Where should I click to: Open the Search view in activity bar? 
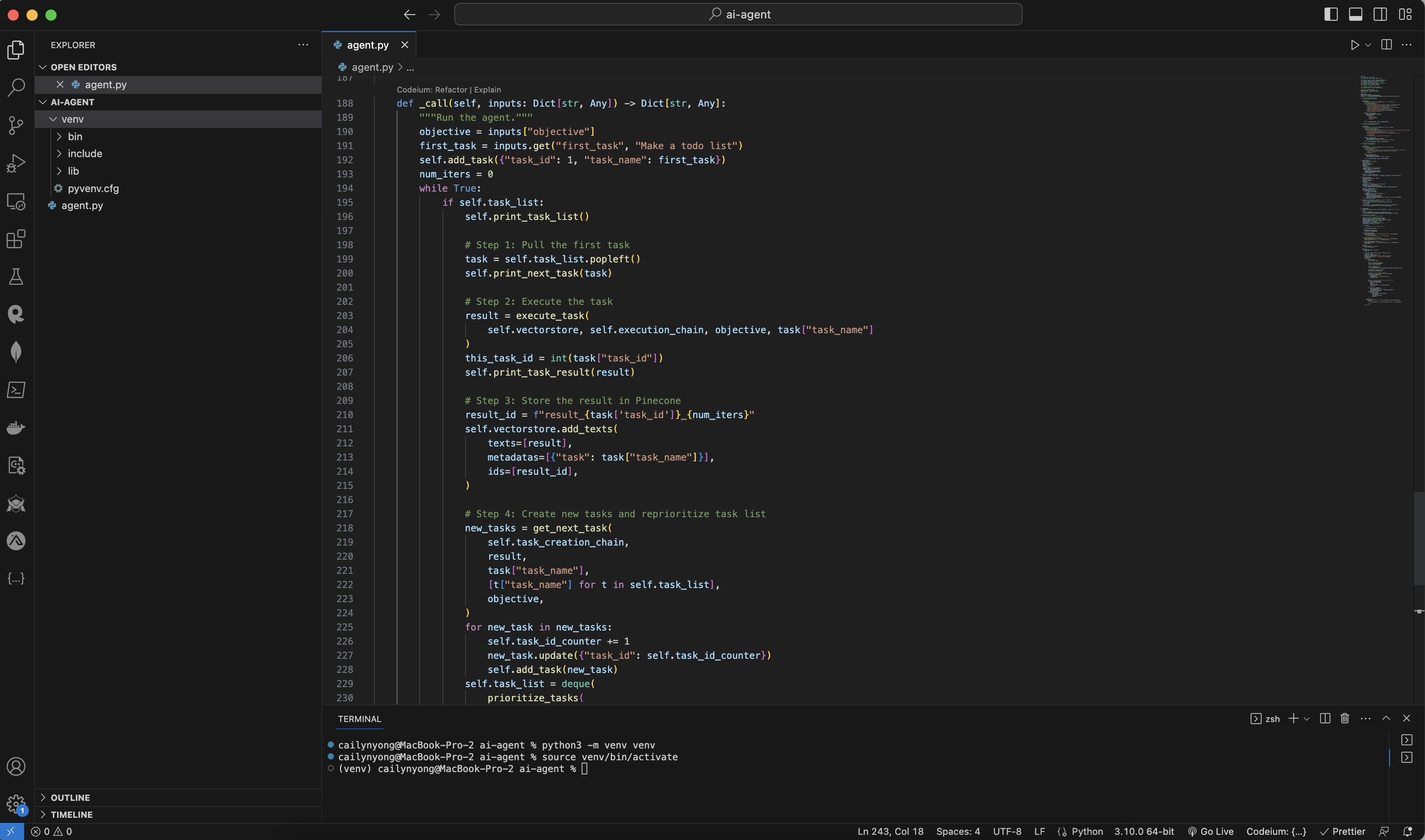[x=16, y=87]
